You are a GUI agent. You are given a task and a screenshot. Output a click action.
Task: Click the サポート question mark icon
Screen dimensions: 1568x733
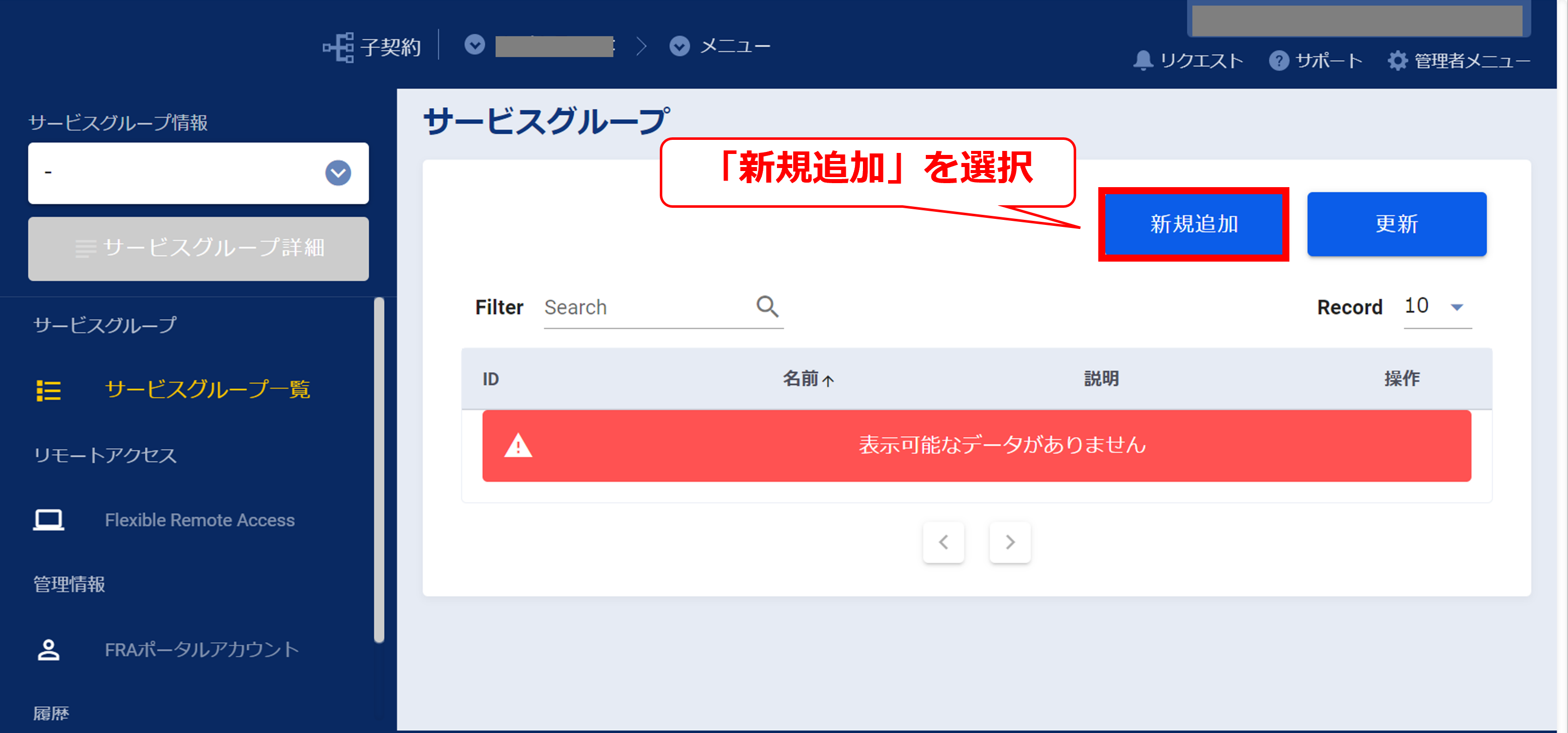(x=1278, y=60)
